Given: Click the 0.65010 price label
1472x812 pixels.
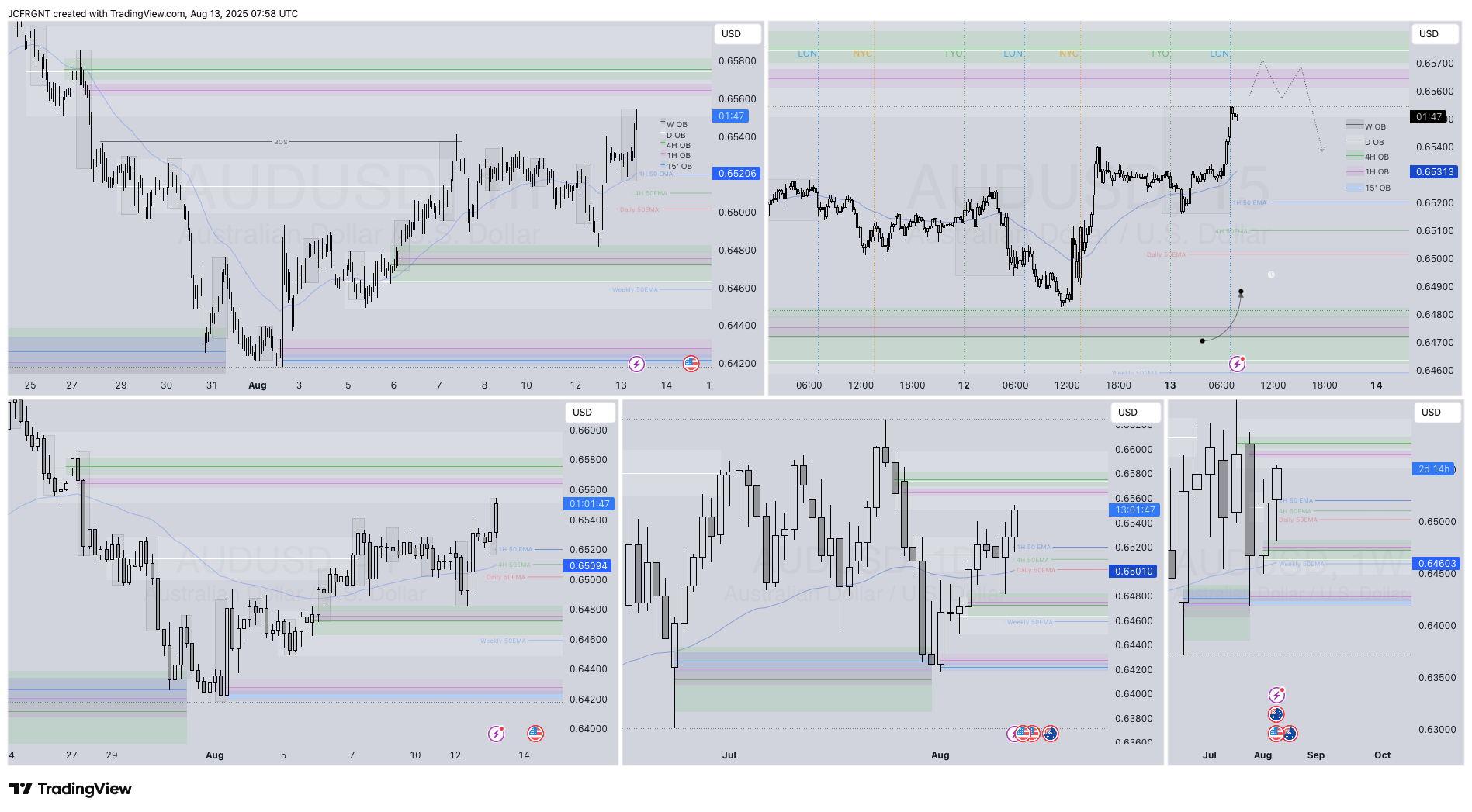Looking at the screenshot, I should (x=1134, y=572).
